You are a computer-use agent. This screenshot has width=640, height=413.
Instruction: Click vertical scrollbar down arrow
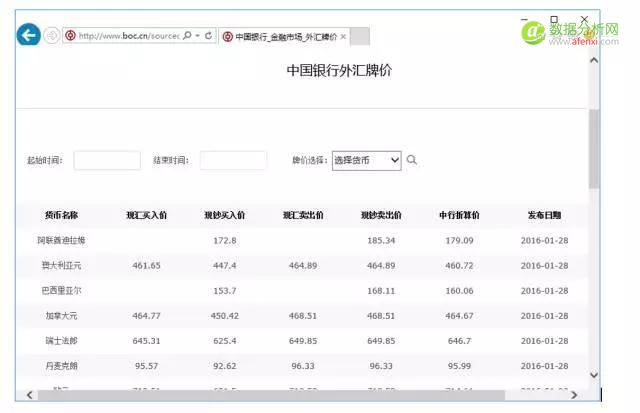coord(594,375)
